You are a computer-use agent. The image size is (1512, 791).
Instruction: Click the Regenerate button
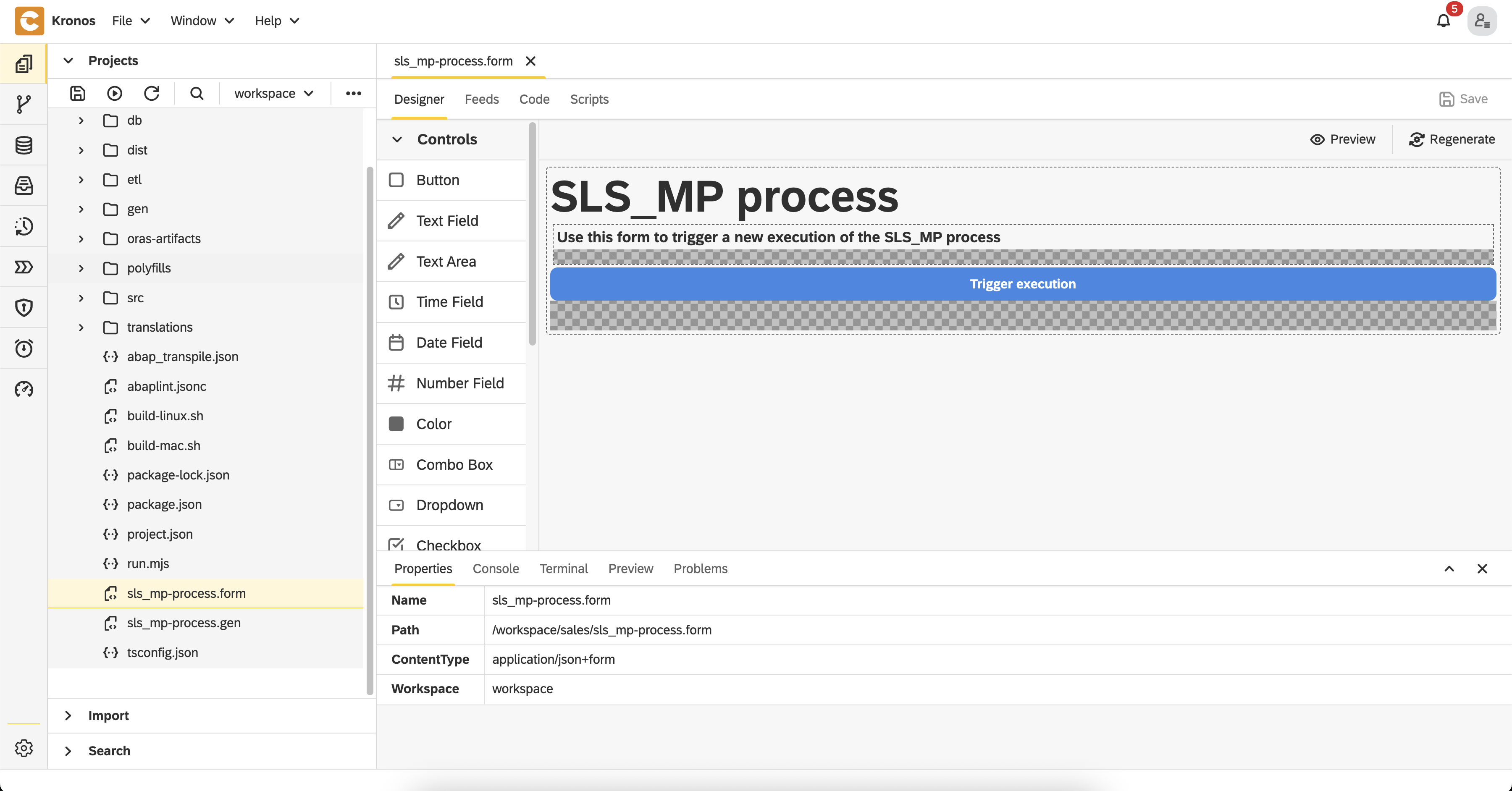1452,139
